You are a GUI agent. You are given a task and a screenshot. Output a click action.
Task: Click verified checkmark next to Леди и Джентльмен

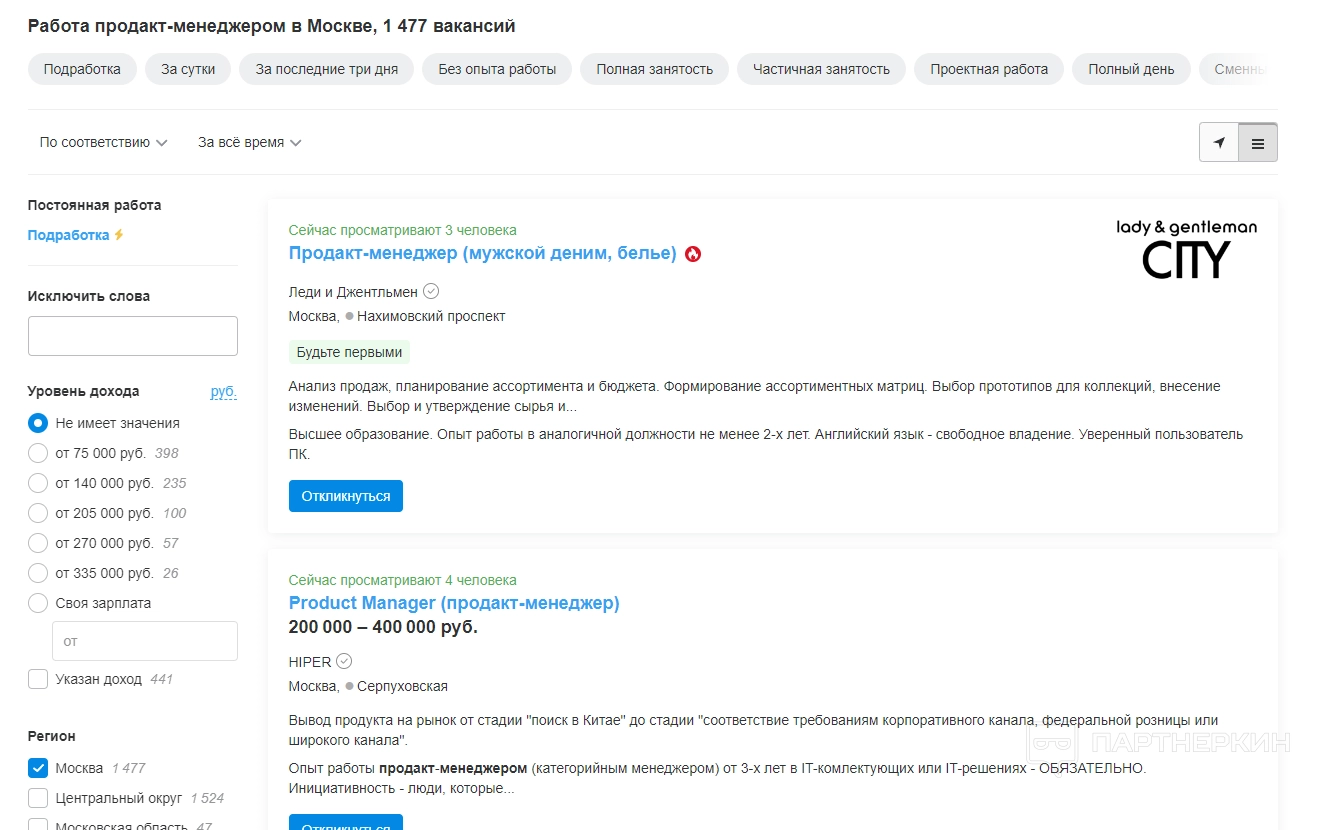click(431, 291)
